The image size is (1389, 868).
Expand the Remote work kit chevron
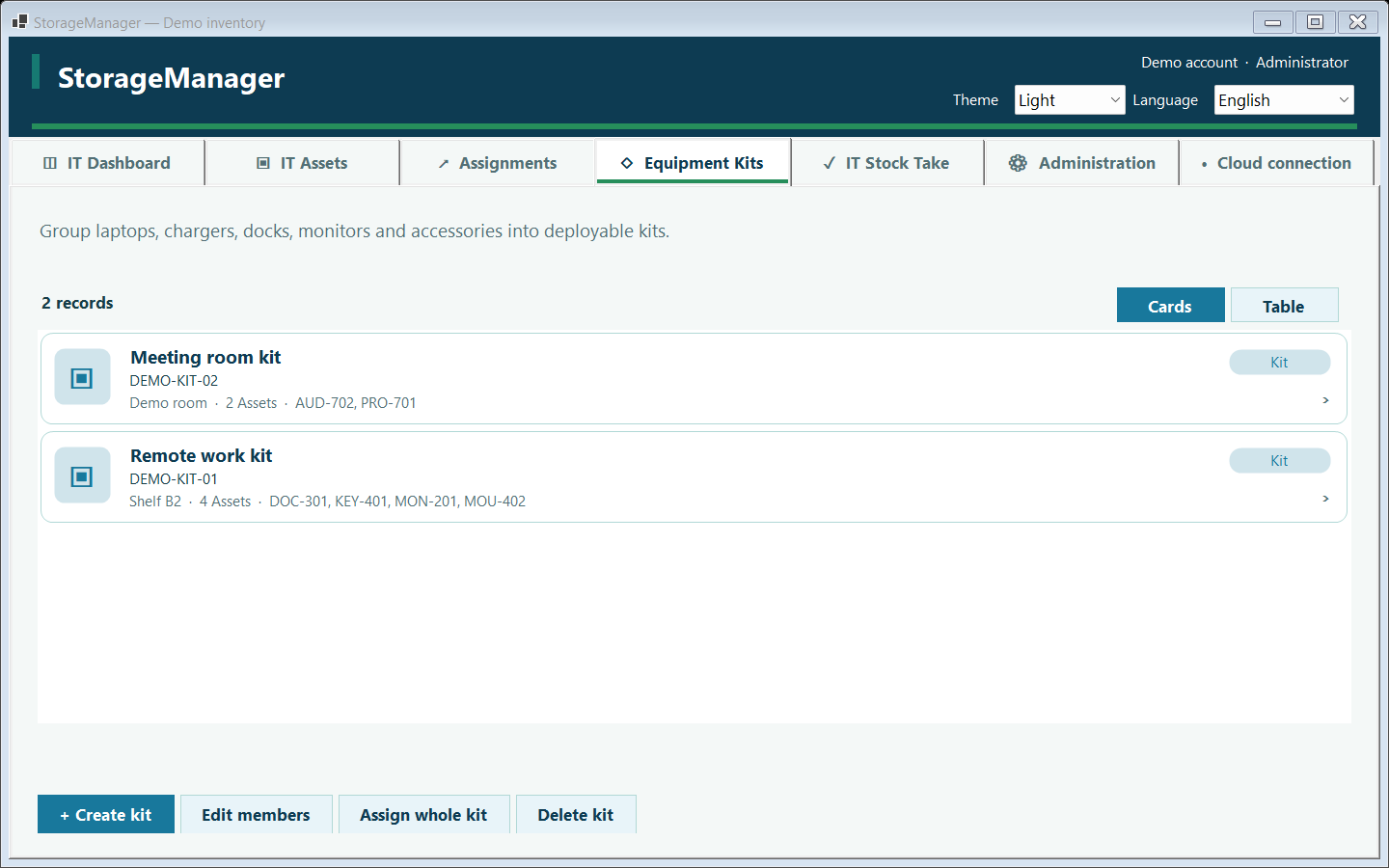click(x=1325, y=499)
